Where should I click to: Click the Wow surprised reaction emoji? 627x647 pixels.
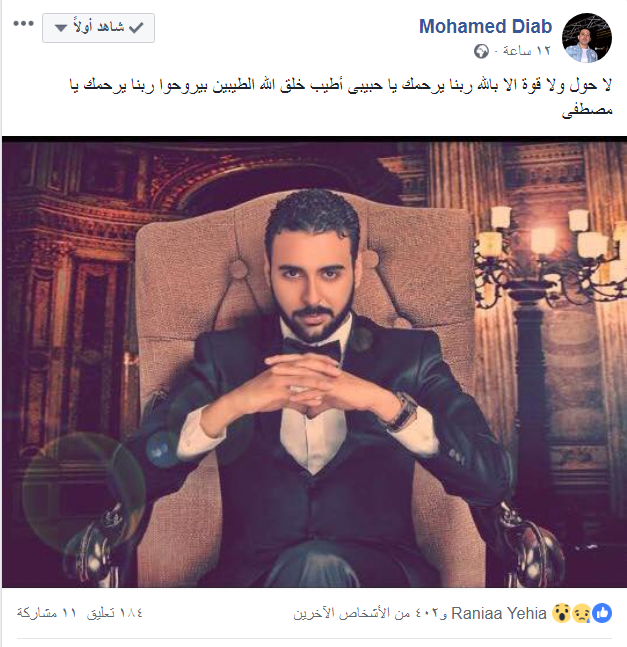[561, 613]
